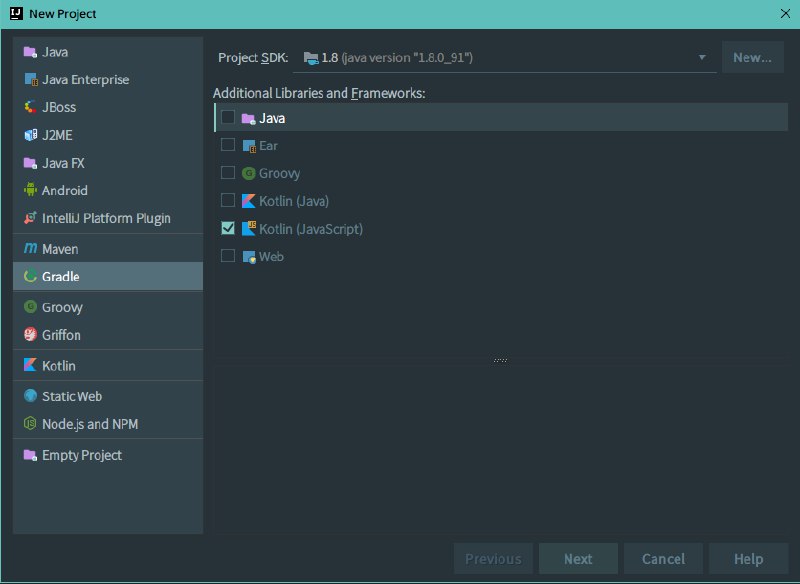800x584 pixels.
Task: Select the Maven label in the list
Action: (60, 249)
